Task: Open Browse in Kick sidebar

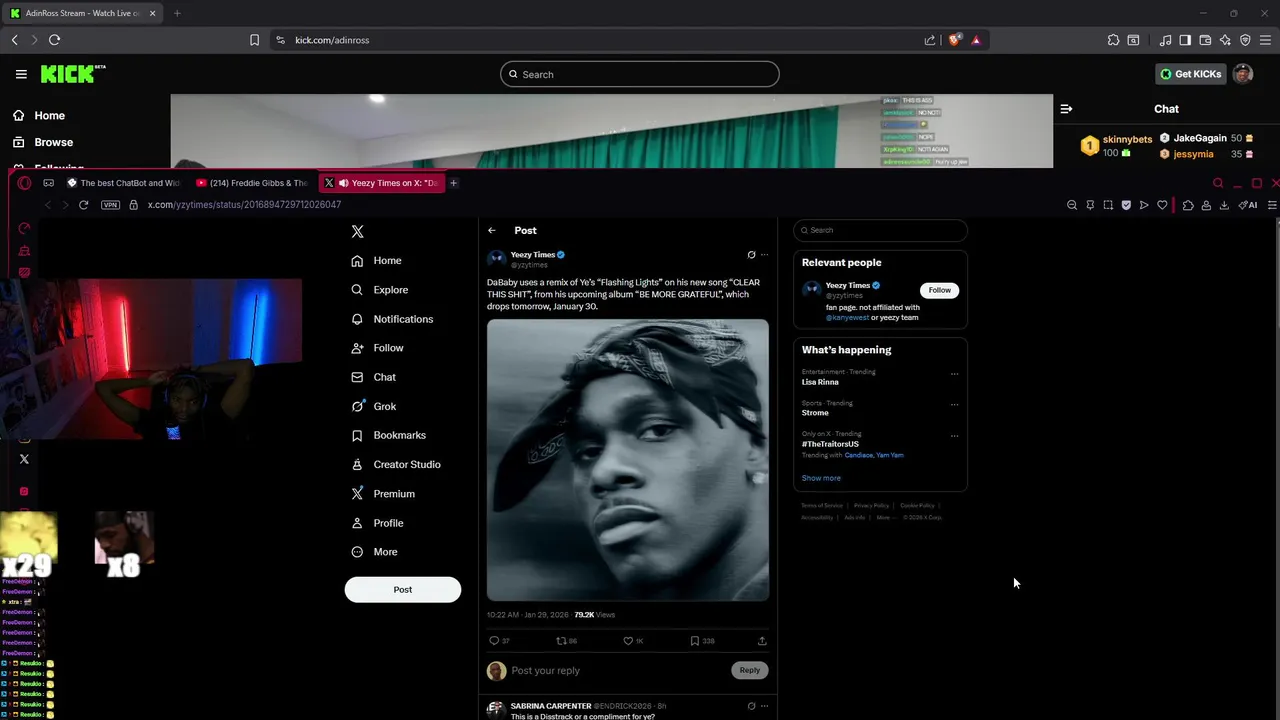Action: pos(44,142)
